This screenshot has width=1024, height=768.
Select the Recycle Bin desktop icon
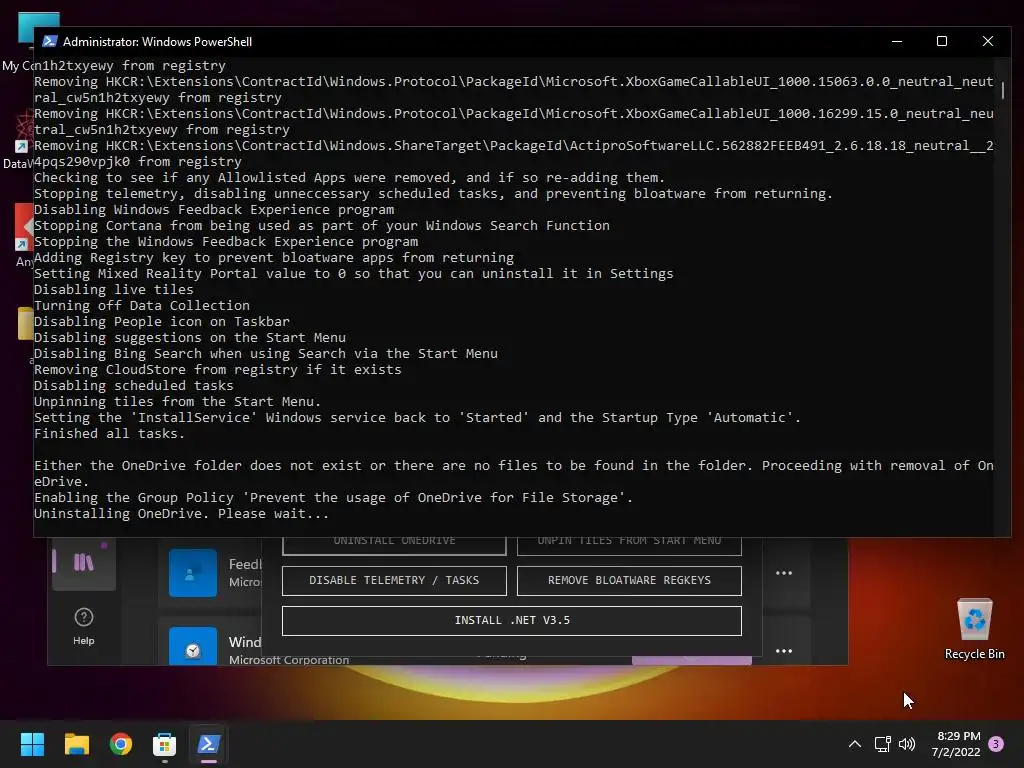(x=974, y=629)
